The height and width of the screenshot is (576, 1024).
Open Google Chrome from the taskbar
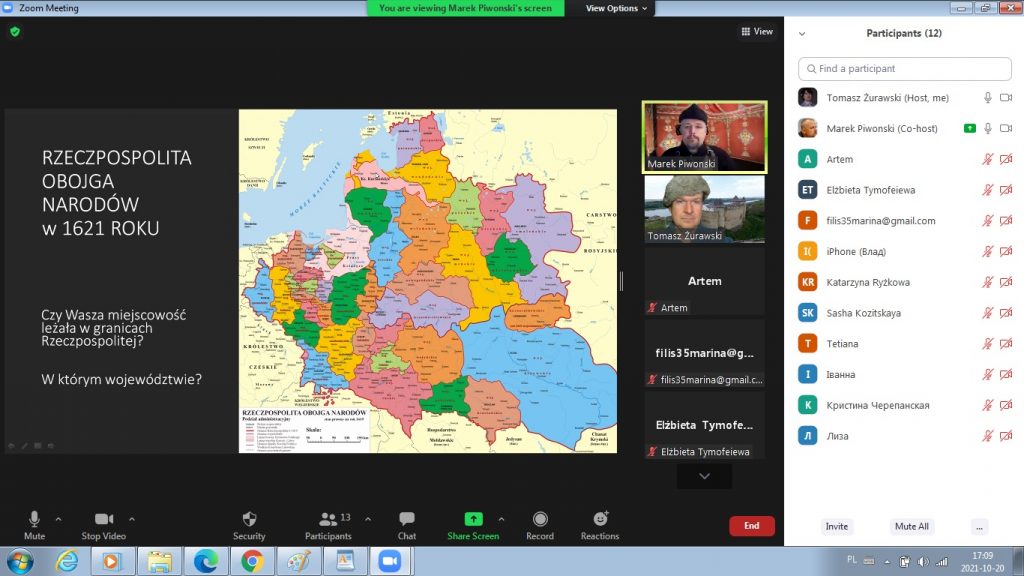(x=251, y=561)
